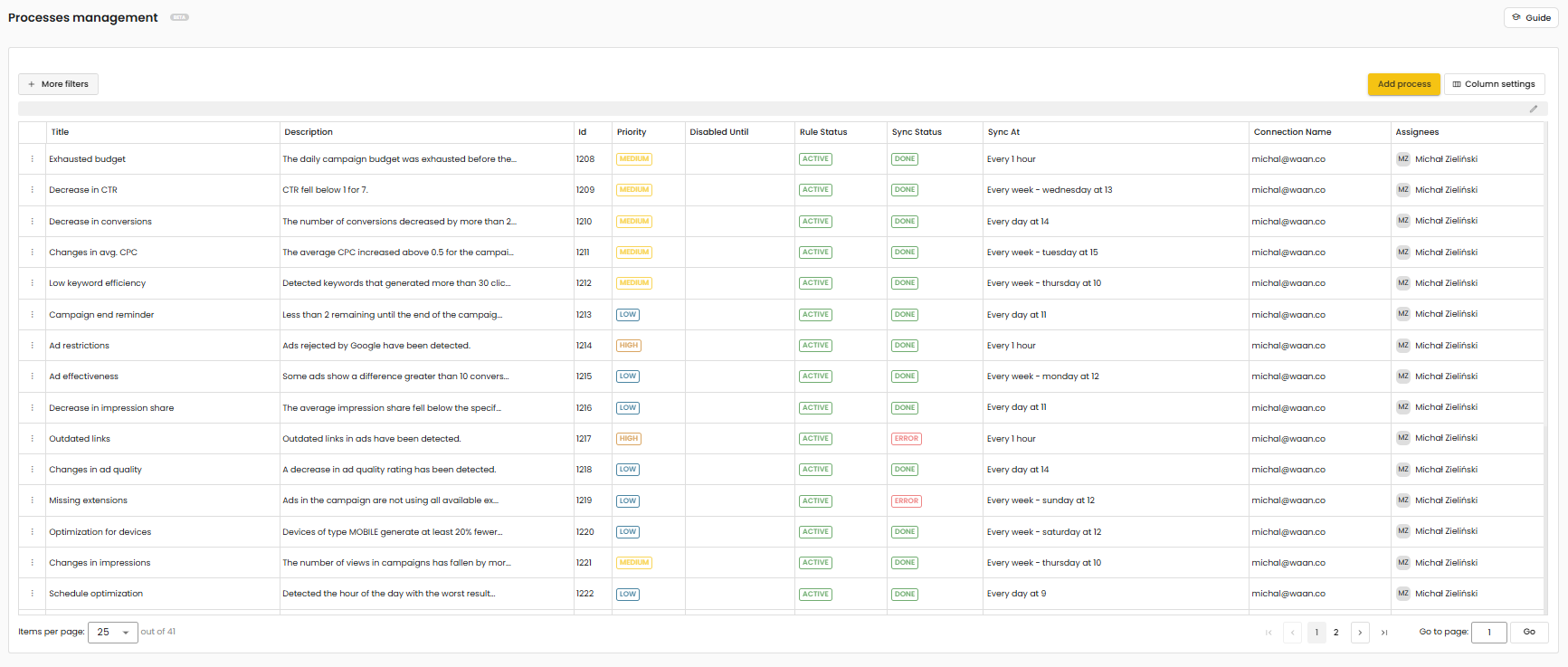
Task: Click the Add process button
Action: point(1404,84)
